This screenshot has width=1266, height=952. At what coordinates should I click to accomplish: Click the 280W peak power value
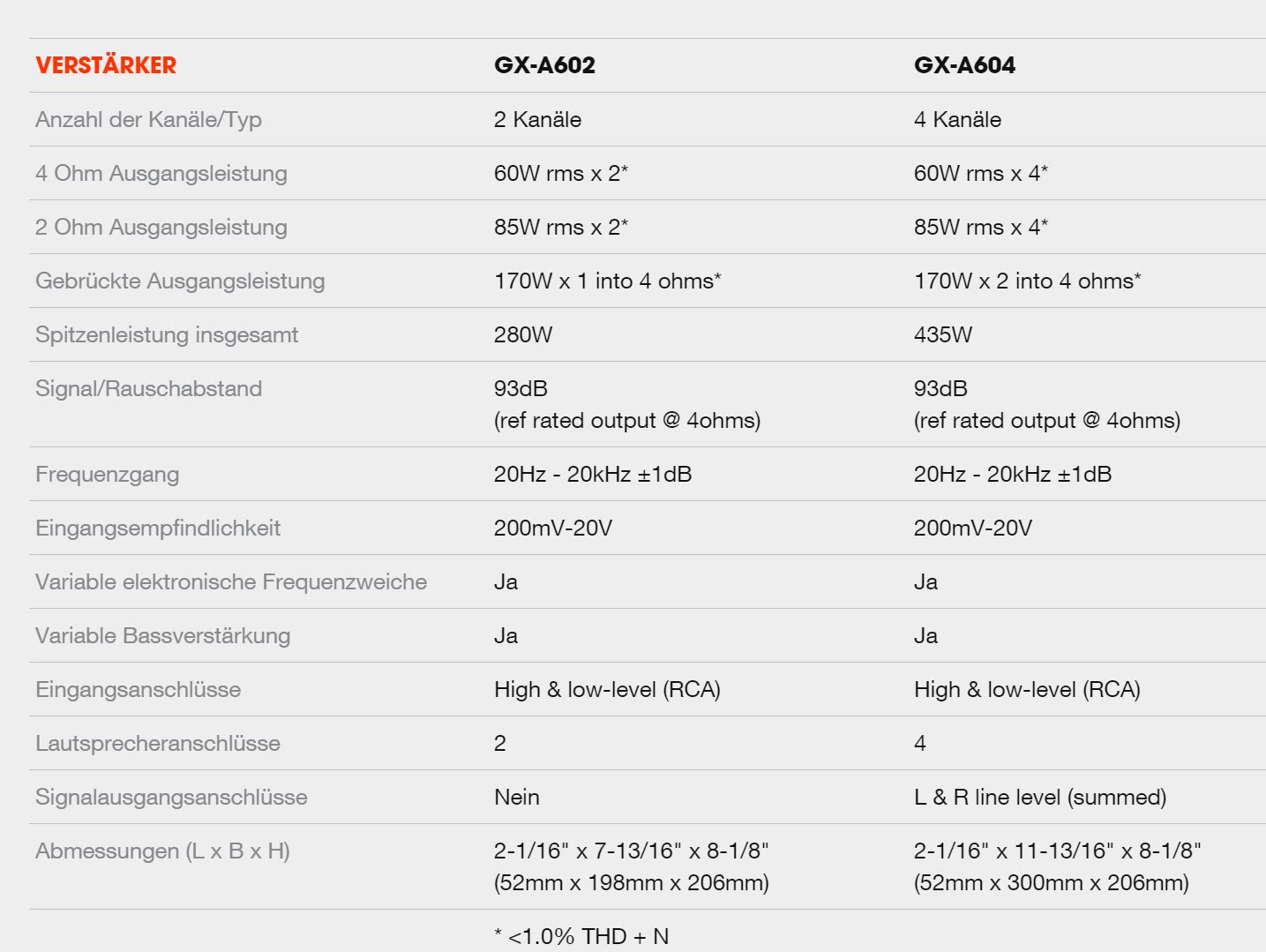[x=523, y=334]
